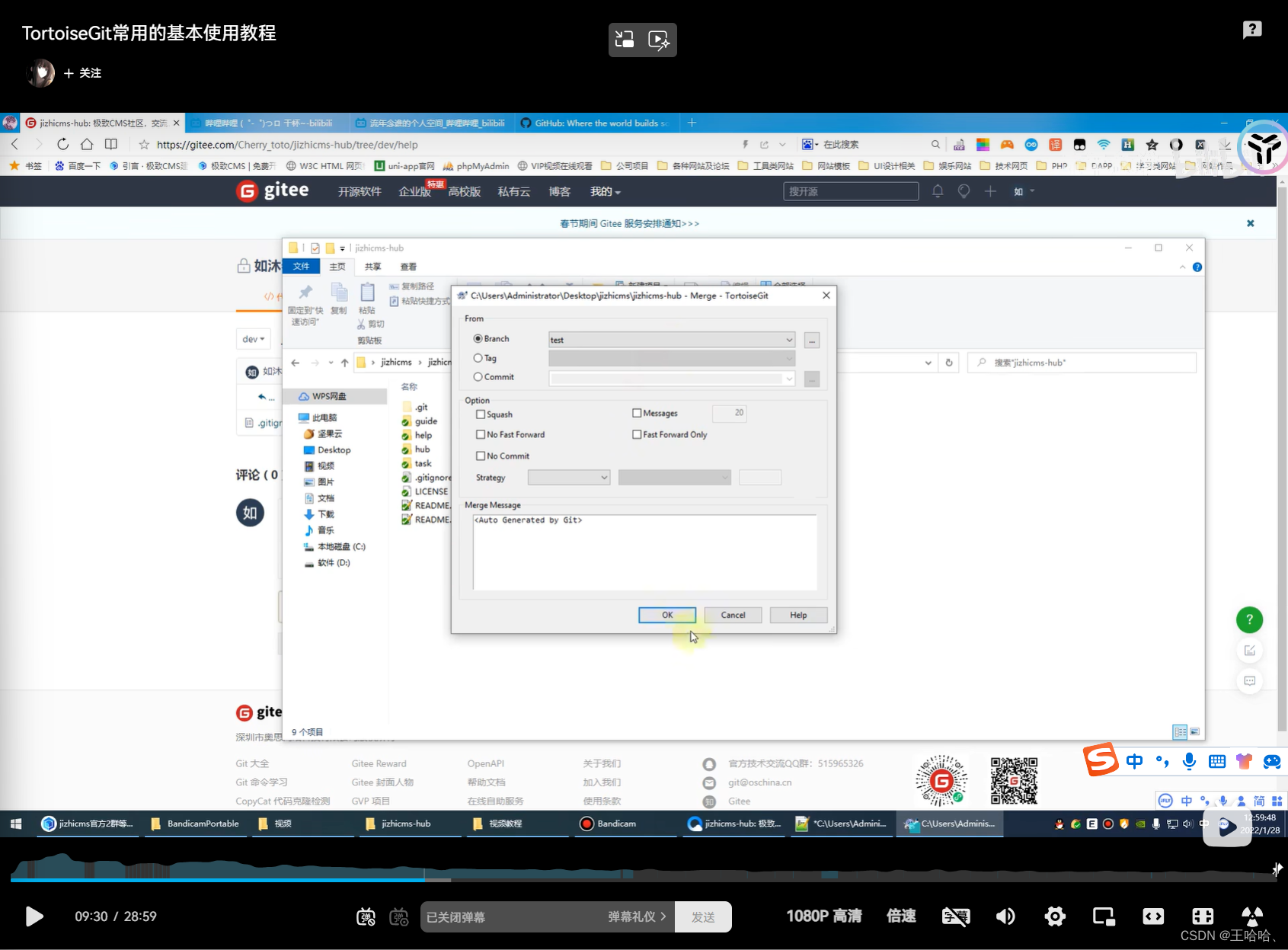Image resolution: width=1288 pixels, height=950 pixels.
Task: Play the video with the play button
Action: pyautogui.click(x=34, y=916)
